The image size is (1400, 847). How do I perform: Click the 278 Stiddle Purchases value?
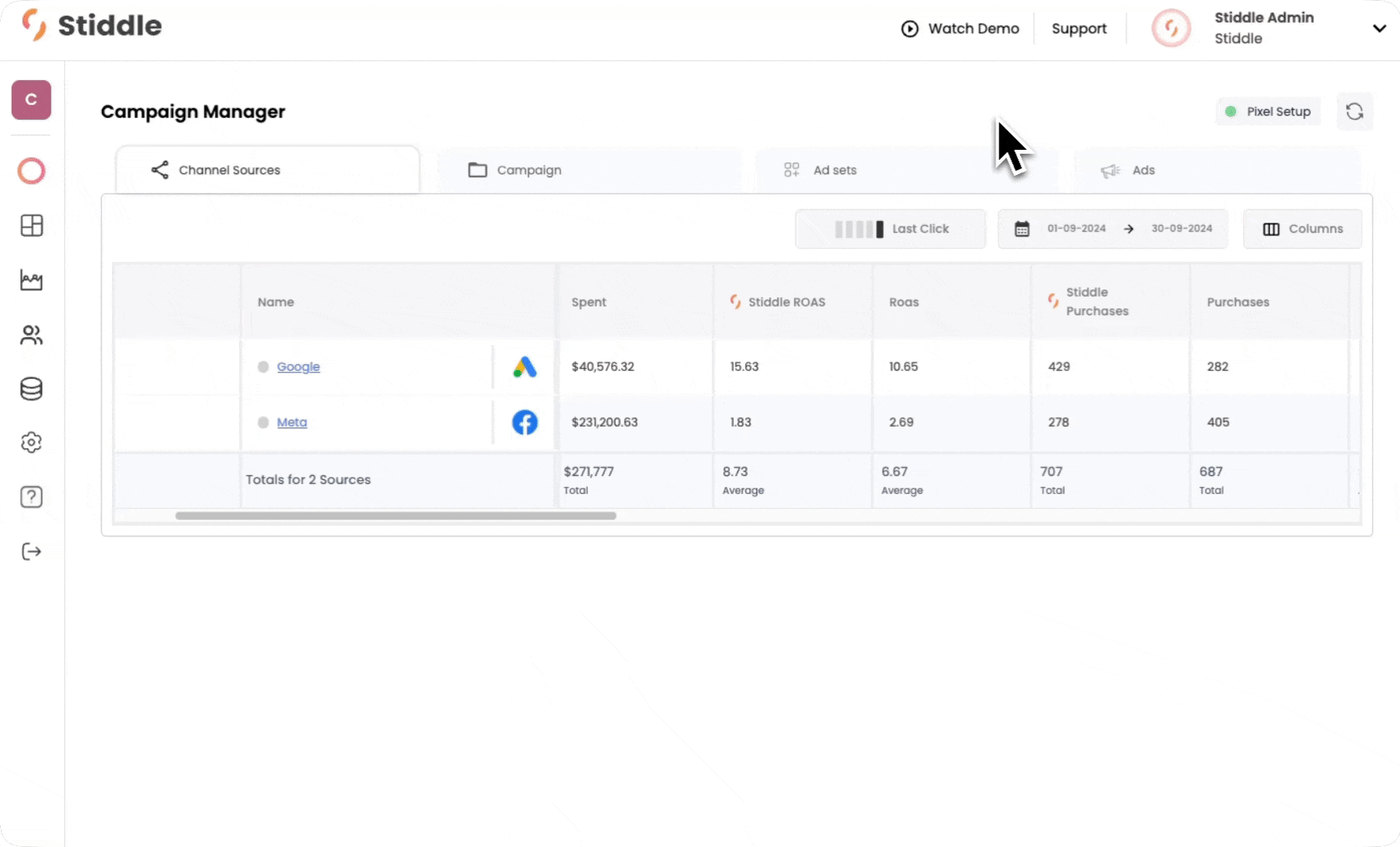point(1058,422)
